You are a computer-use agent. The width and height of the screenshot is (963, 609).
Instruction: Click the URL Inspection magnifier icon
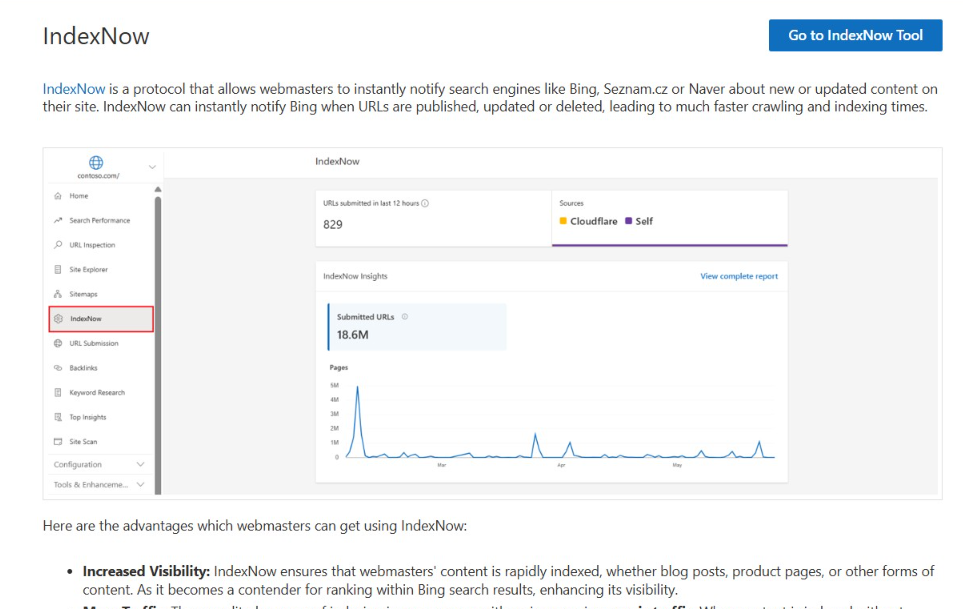pos(58,245)
